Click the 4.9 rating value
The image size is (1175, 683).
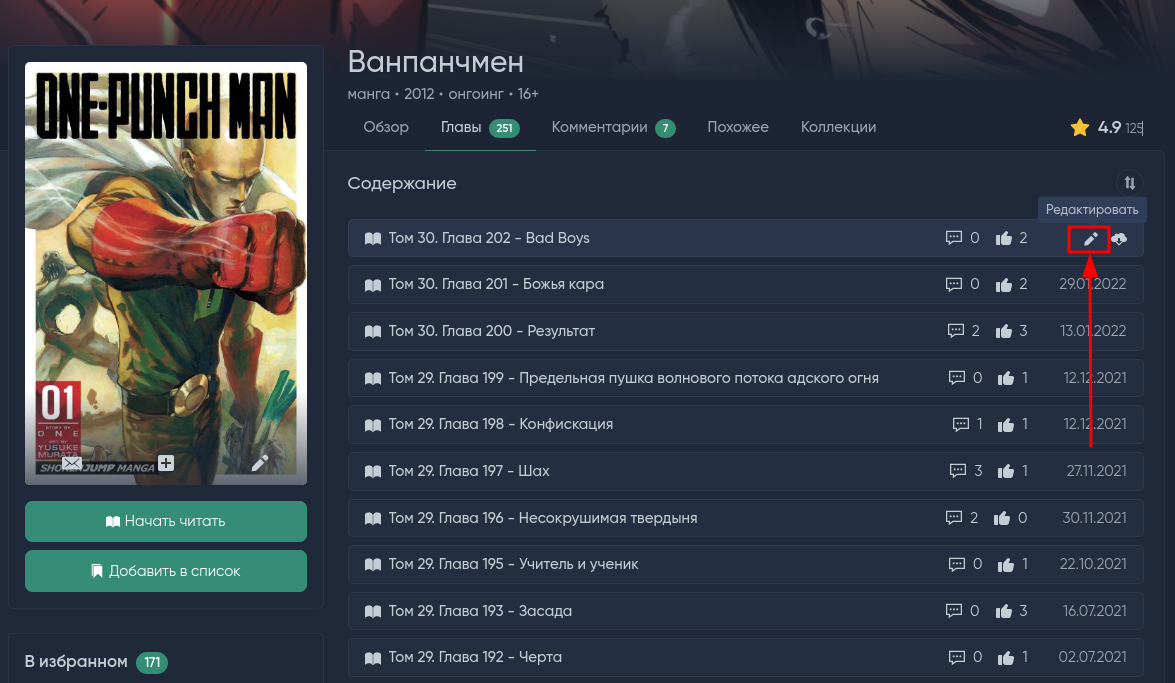coord(1109,127)
